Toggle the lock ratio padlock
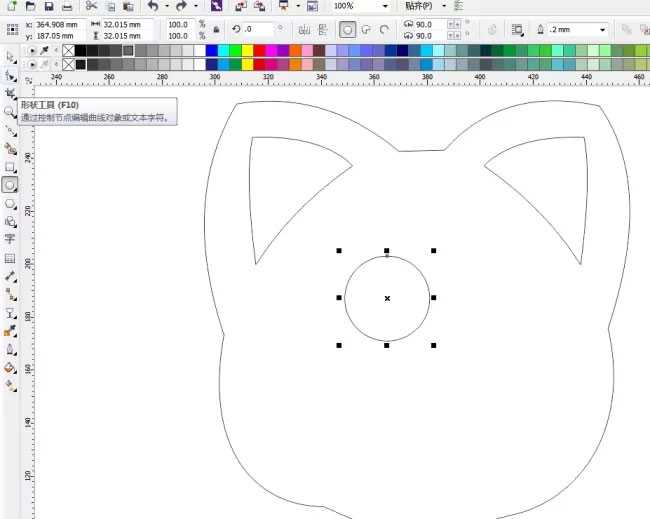This screenshot has width=650, height=519. point(216,30)
